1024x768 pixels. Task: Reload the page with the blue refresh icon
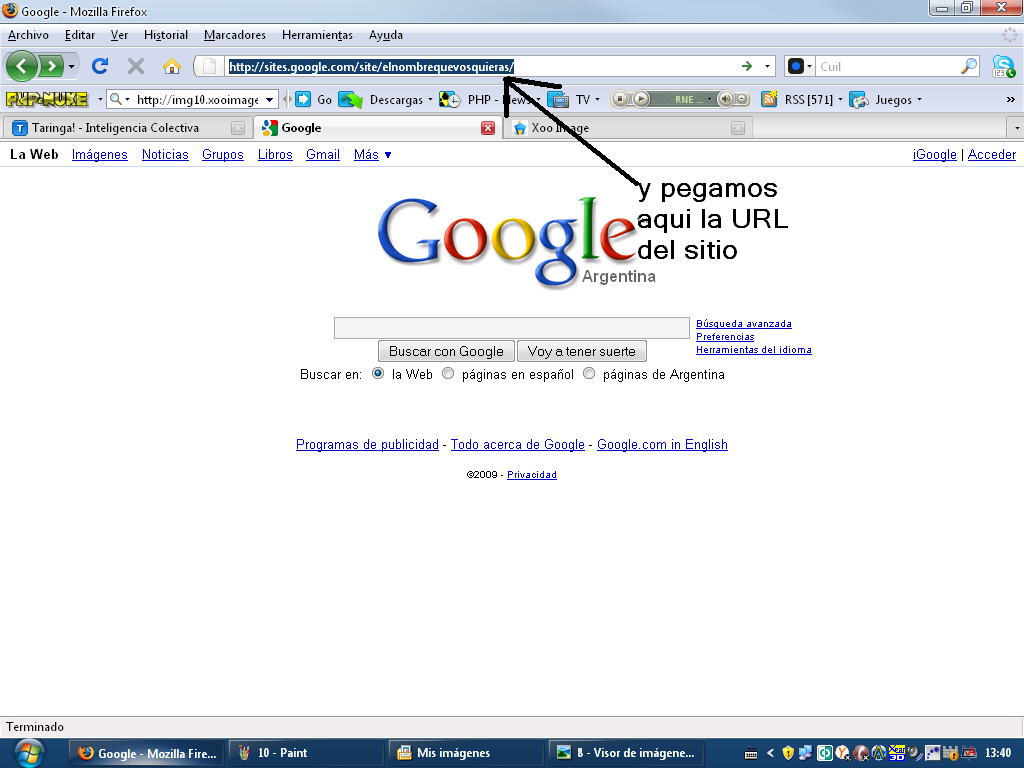100,66
